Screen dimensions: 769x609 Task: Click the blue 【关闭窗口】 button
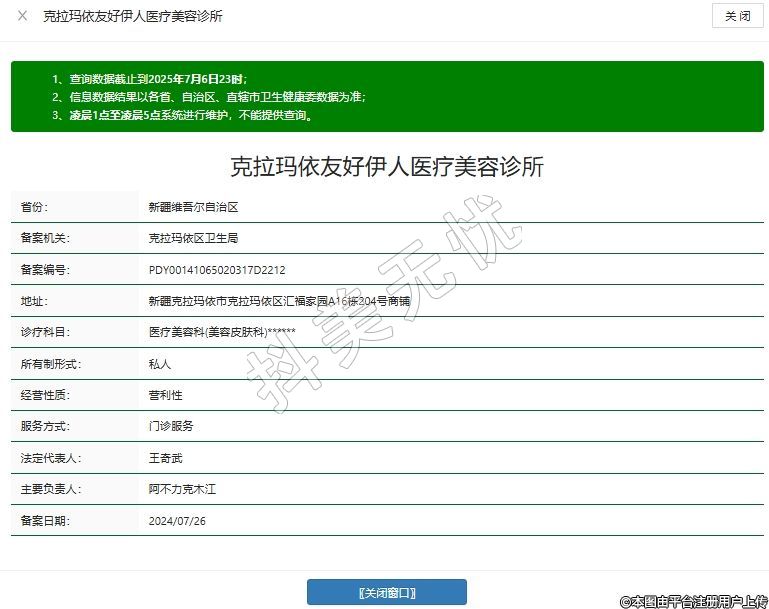(x=386, y=592)
